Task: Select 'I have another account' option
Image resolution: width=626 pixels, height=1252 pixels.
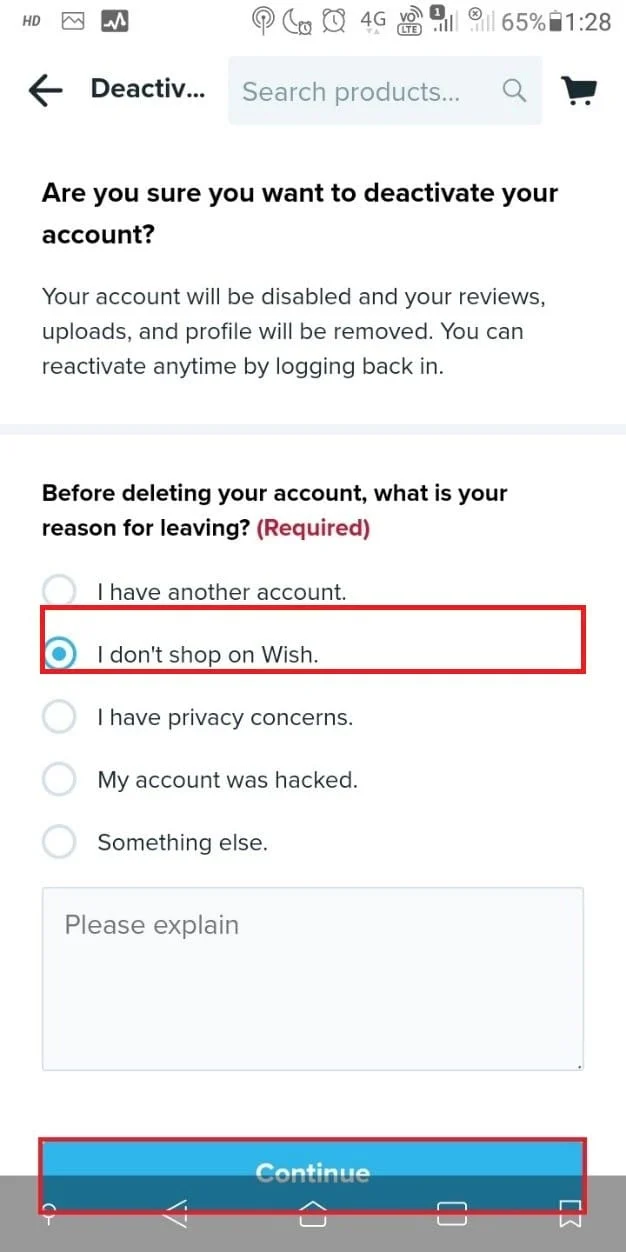Action: [x=59, y=591]
